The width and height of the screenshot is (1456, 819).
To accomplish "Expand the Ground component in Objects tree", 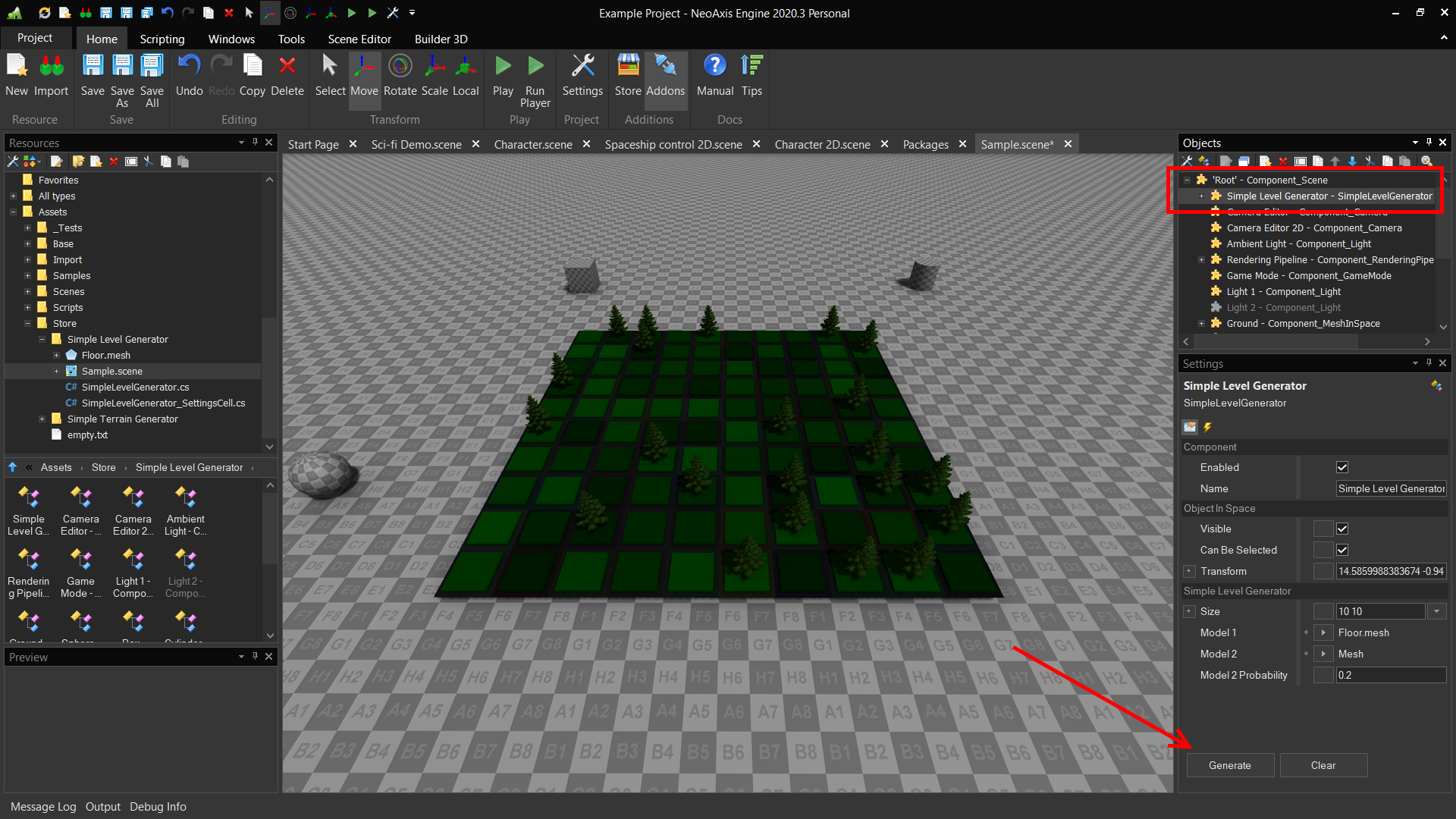I will pos(1201,323).
